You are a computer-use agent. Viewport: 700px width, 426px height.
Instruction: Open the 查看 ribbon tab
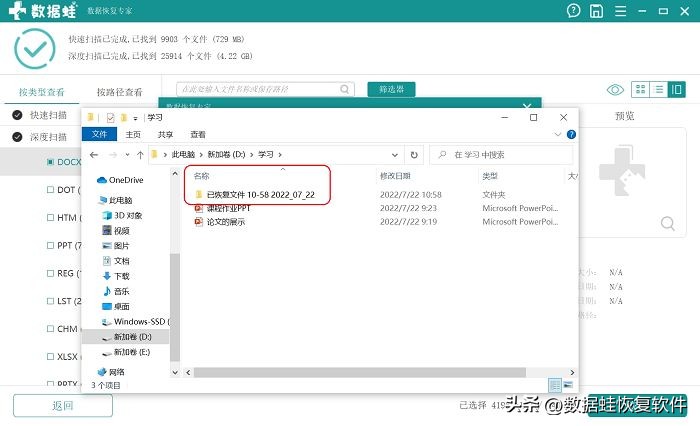click(x=198, y=134)
